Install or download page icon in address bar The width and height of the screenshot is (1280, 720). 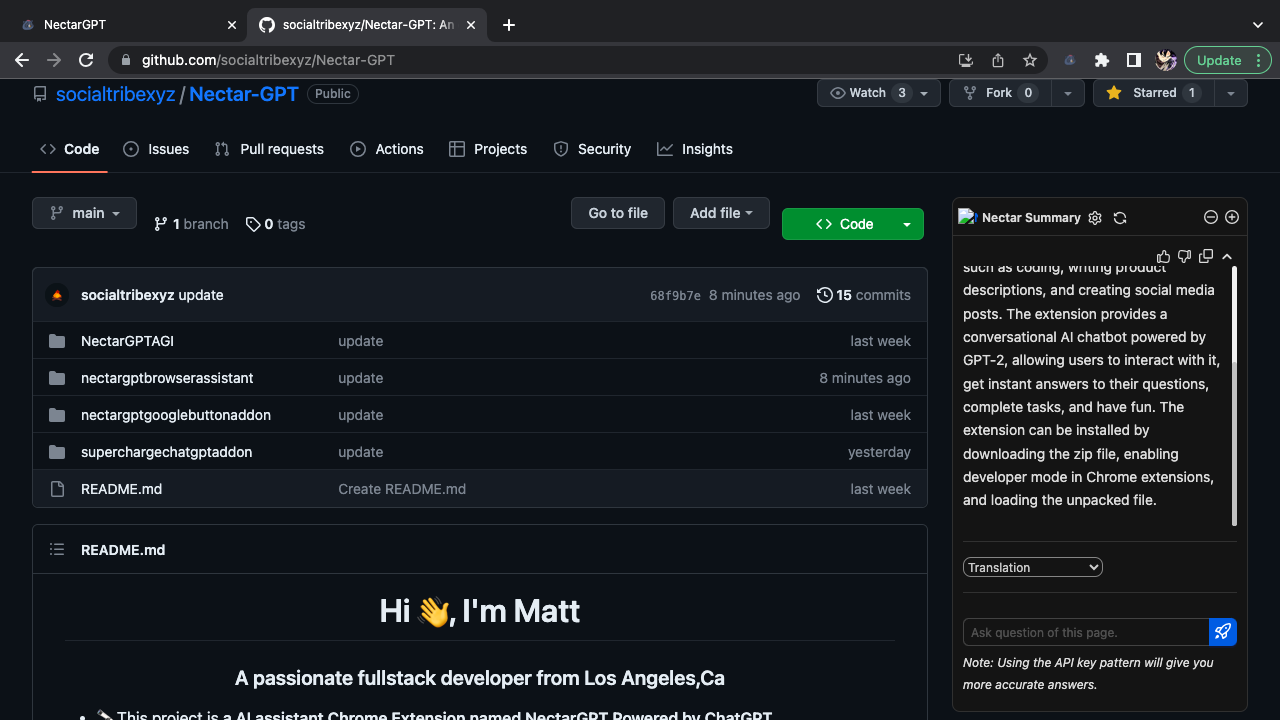pos(966,60)
